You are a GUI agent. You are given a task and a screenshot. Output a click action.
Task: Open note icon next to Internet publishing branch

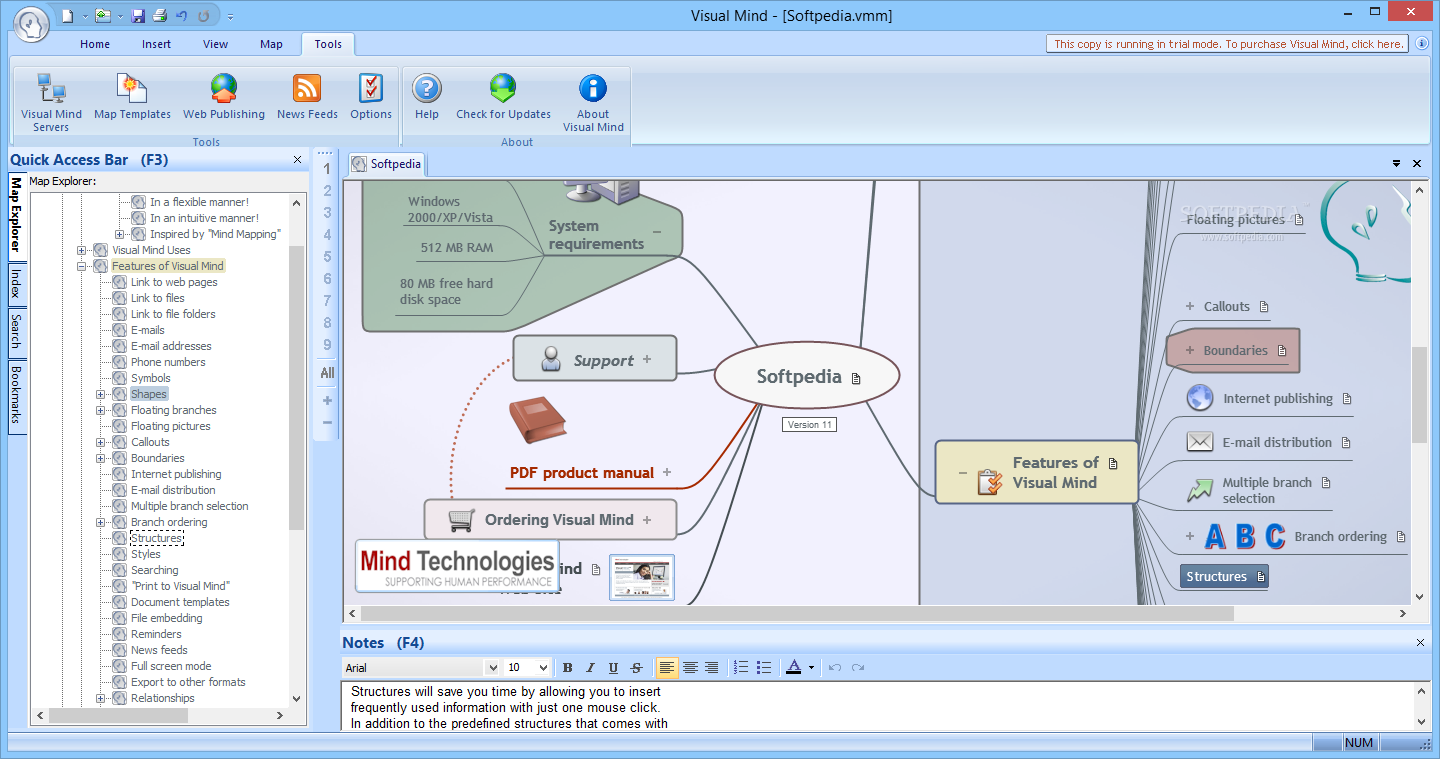click(1347, 398)
